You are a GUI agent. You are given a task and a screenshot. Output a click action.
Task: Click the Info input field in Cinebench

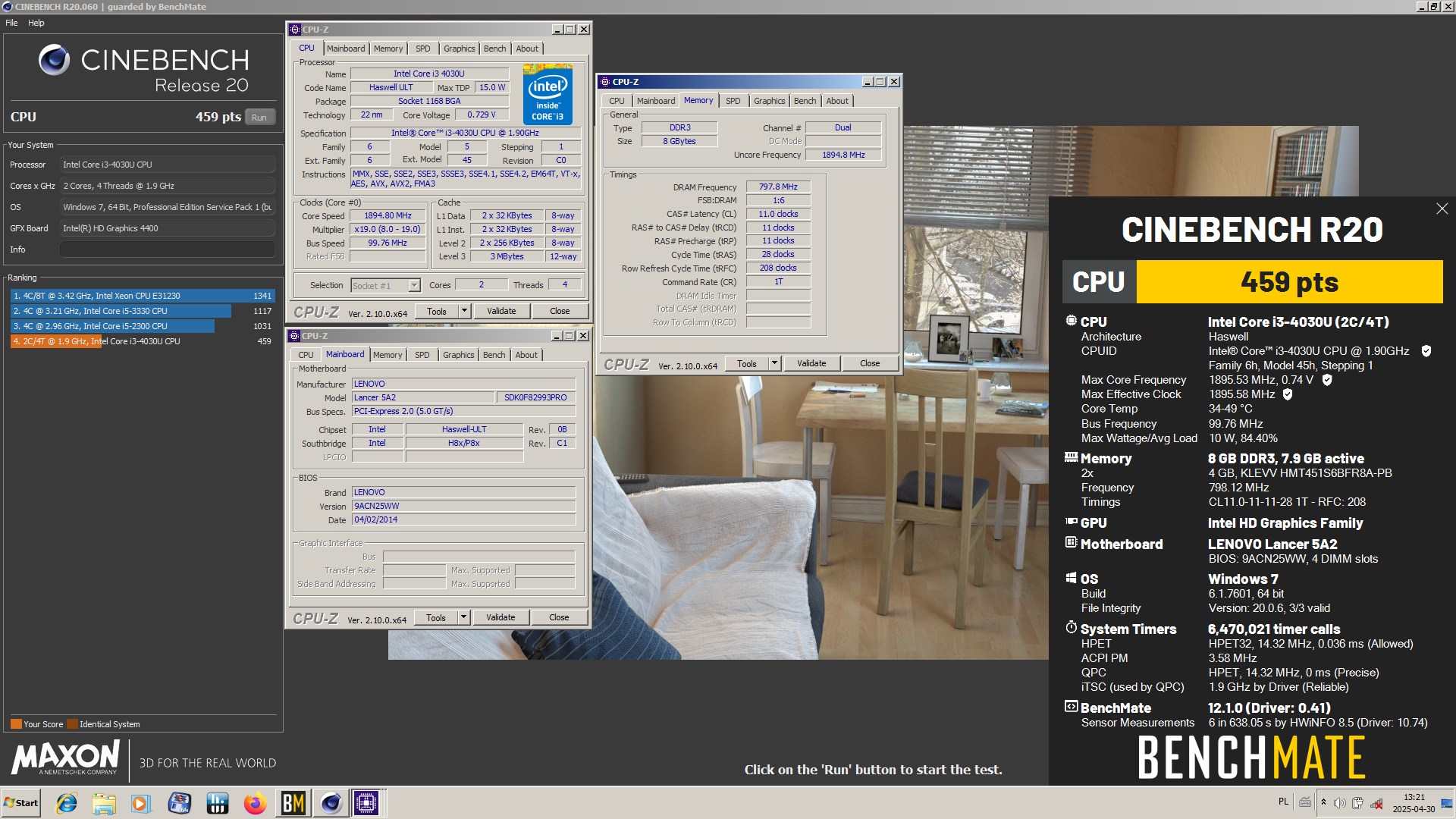[168, 249]
